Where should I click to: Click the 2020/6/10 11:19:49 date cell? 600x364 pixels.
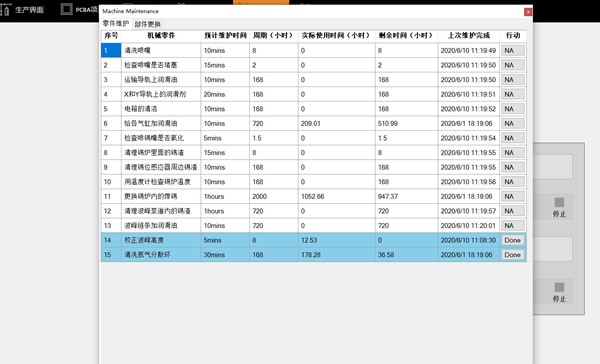click(469, 51)
